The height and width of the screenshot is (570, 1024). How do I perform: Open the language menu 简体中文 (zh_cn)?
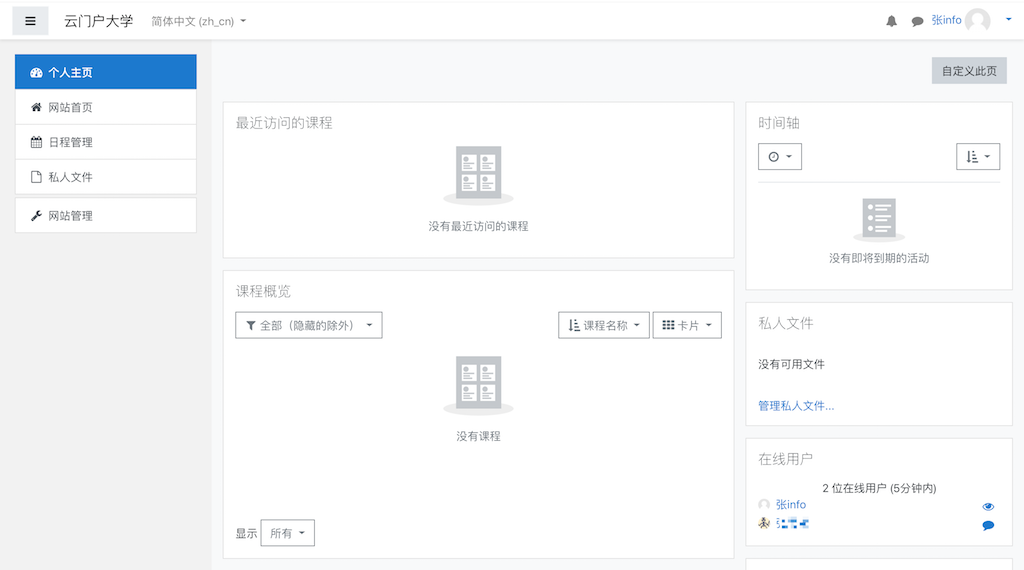coord(199,21)
